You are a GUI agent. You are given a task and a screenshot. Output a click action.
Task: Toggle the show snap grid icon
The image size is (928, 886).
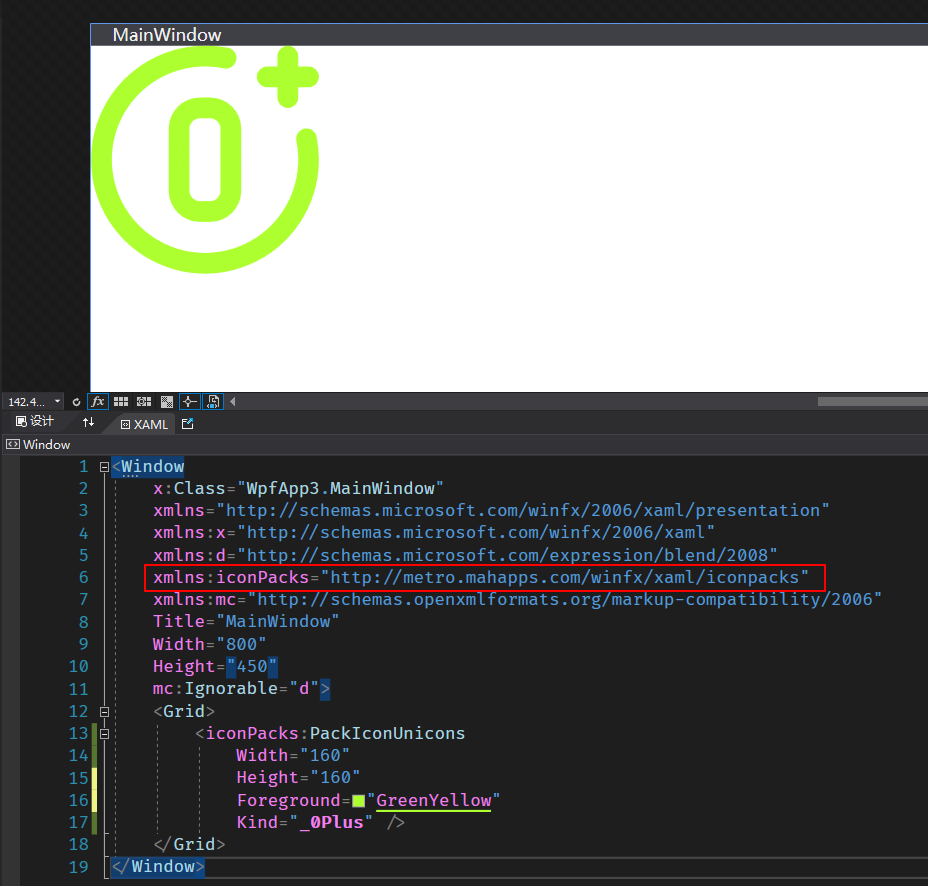pos(121,402)
